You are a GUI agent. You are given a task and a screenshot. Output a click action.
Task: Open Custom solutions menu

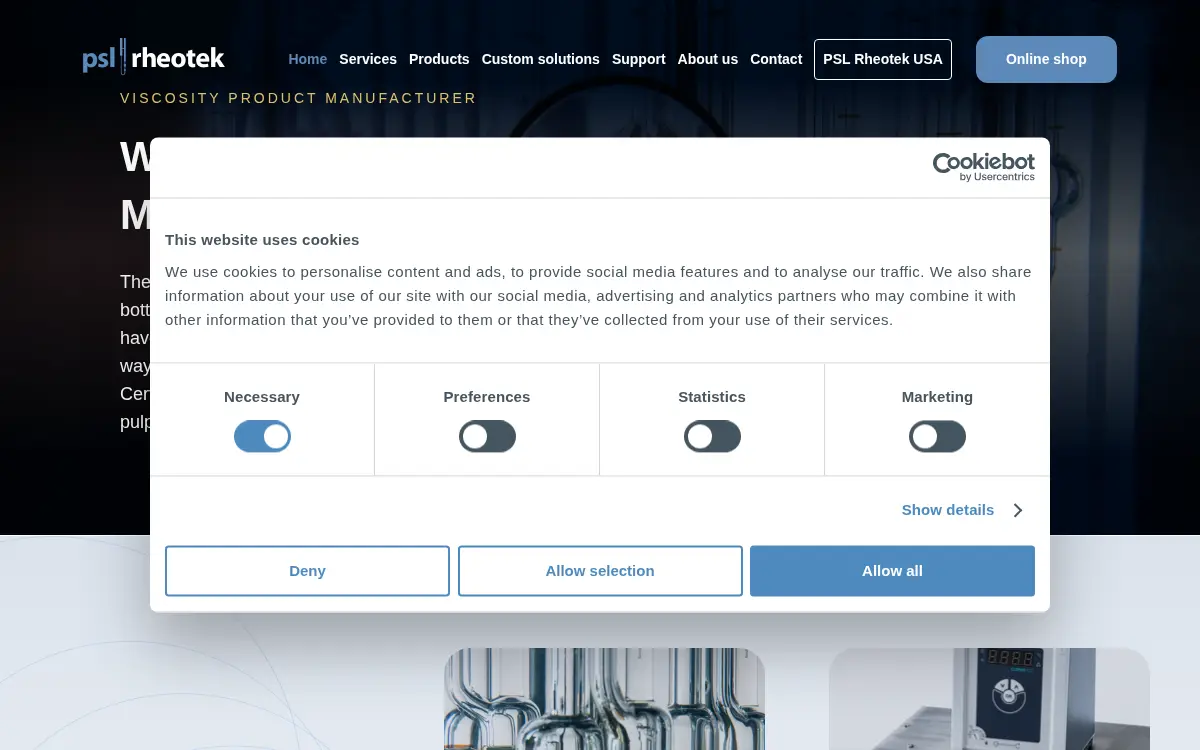coord(541,59)
